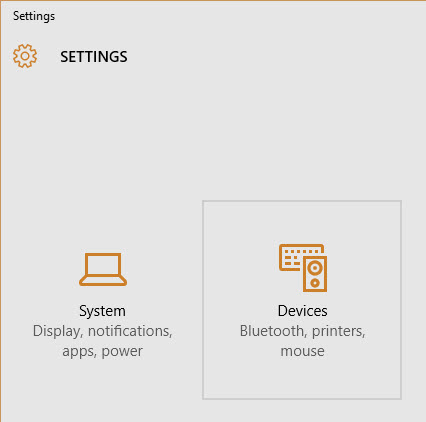
Task: Select the word "notifications" in System tile
Action: pyautogui.click(x=130, y=331)
